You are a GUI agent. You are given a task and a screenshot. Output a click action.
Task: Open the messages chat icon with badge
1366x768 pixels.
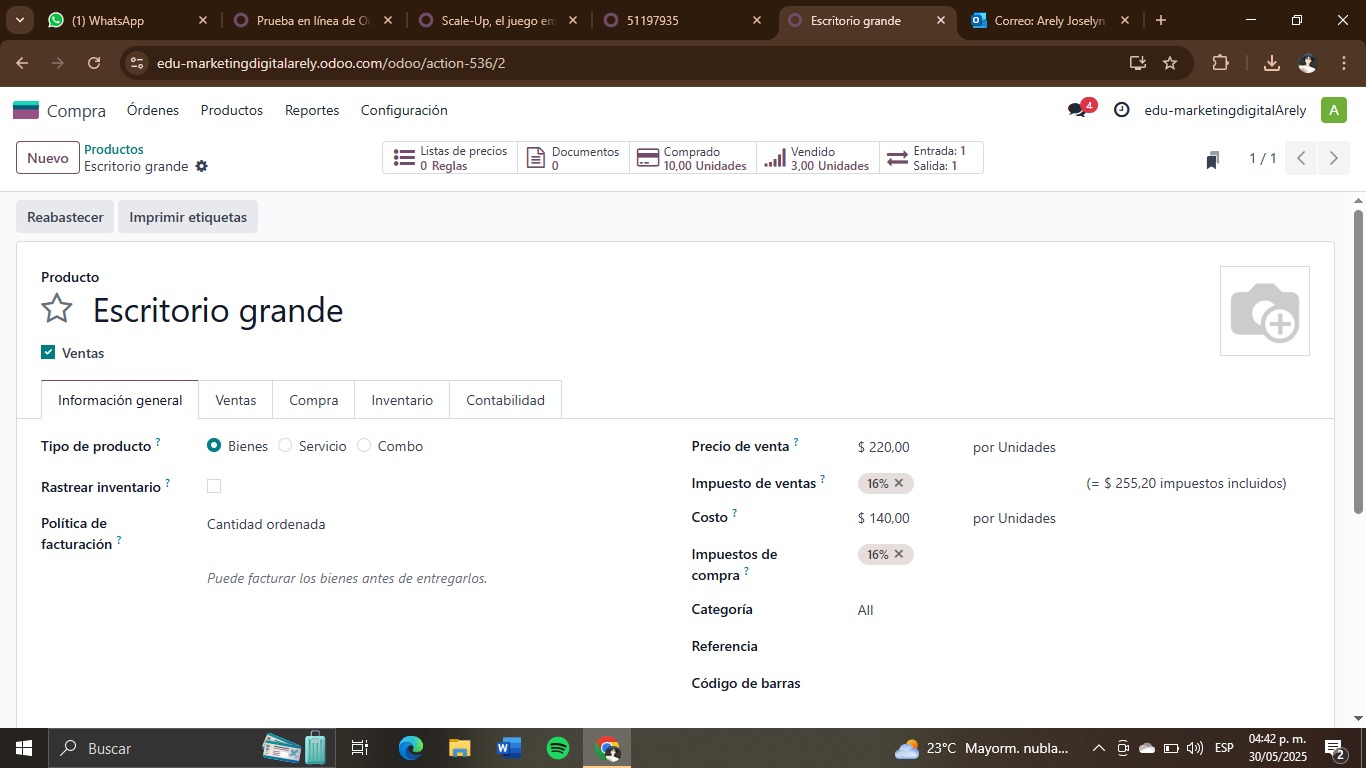[x=1077, y=110]
